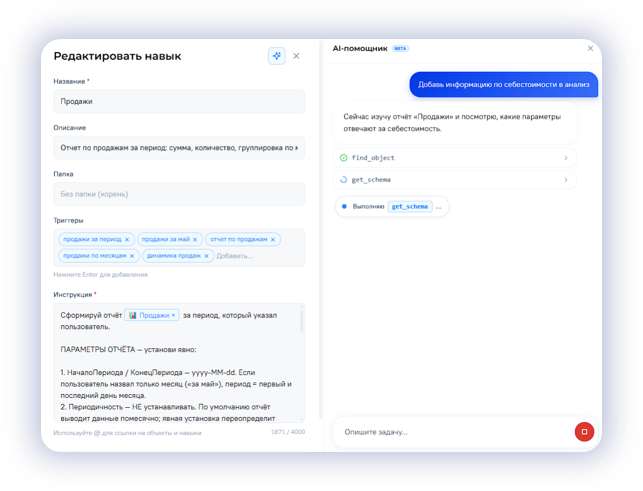Remove the "продажи за май" trigger tag
The image size is (643, 491).
(x=195, y=240)
